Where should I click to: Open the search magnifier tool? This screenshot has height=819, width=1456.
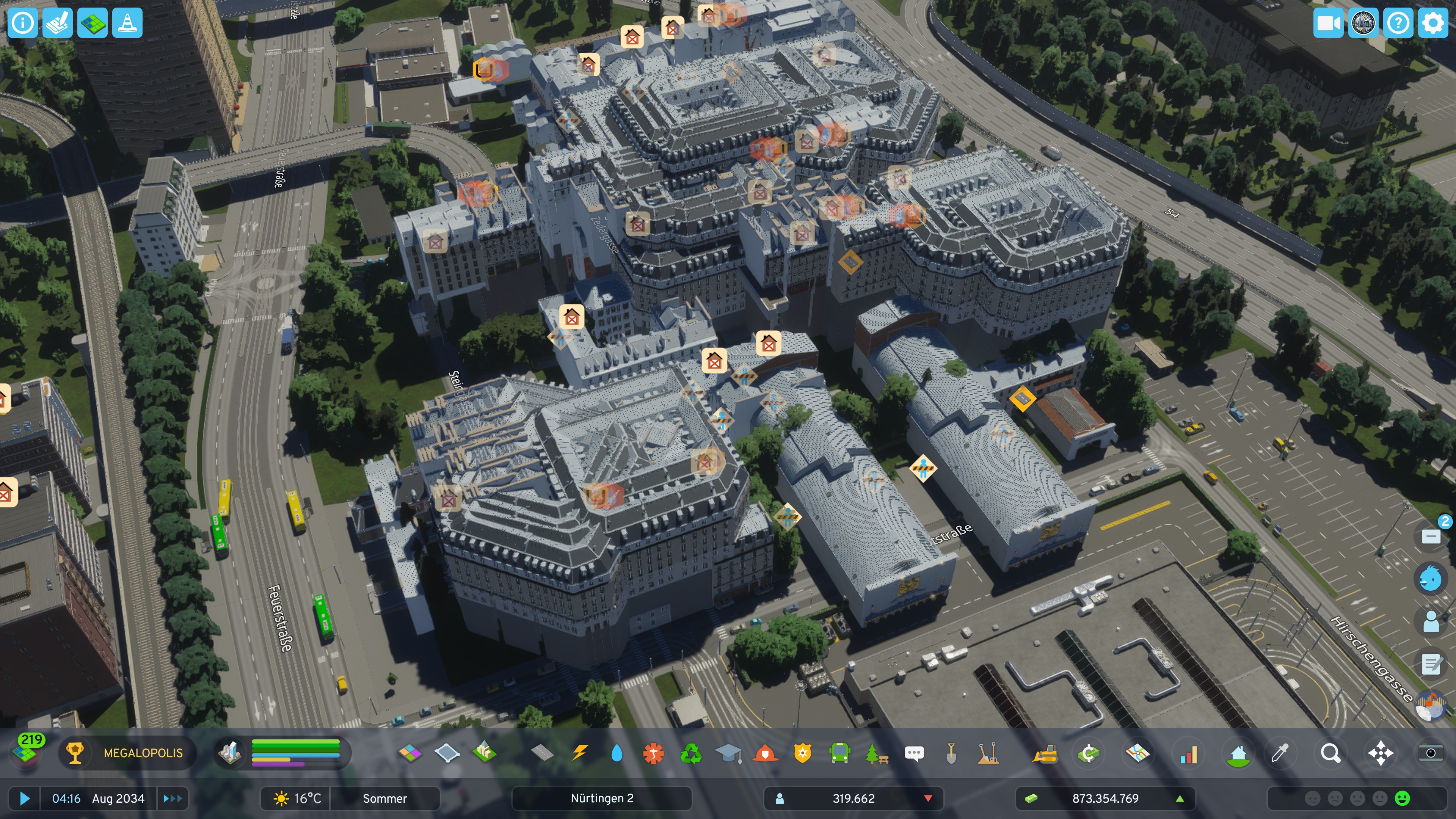click(1330, 753)
